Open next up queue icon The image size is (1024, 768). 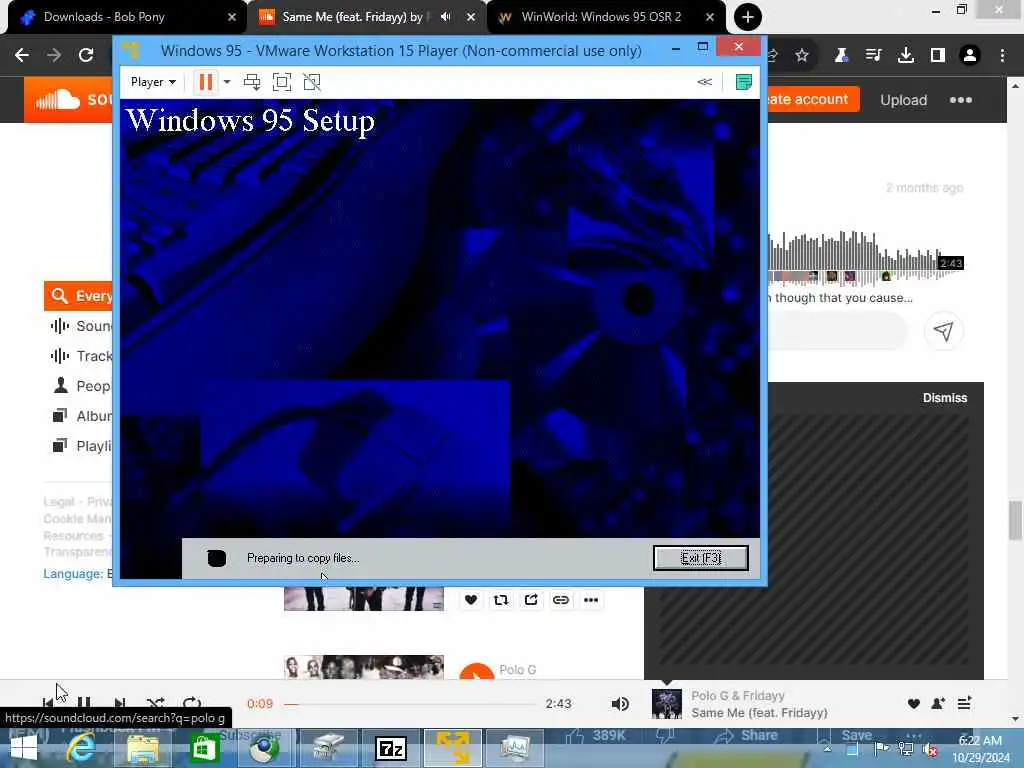pos(964,703)
